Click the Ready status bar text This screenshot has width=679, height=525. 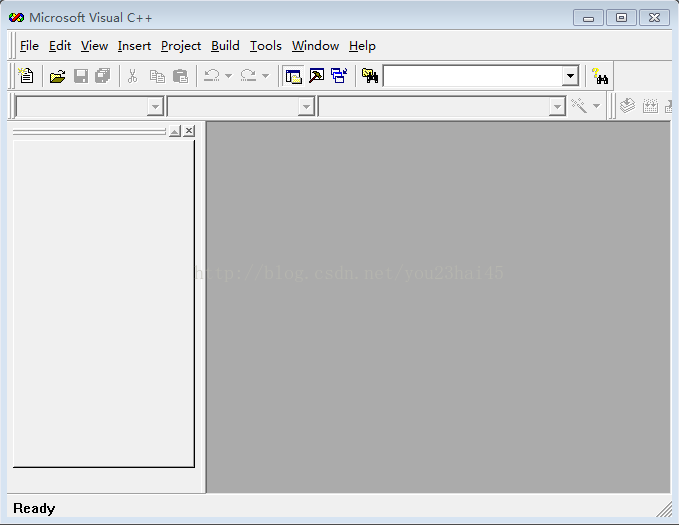point(34,508)
